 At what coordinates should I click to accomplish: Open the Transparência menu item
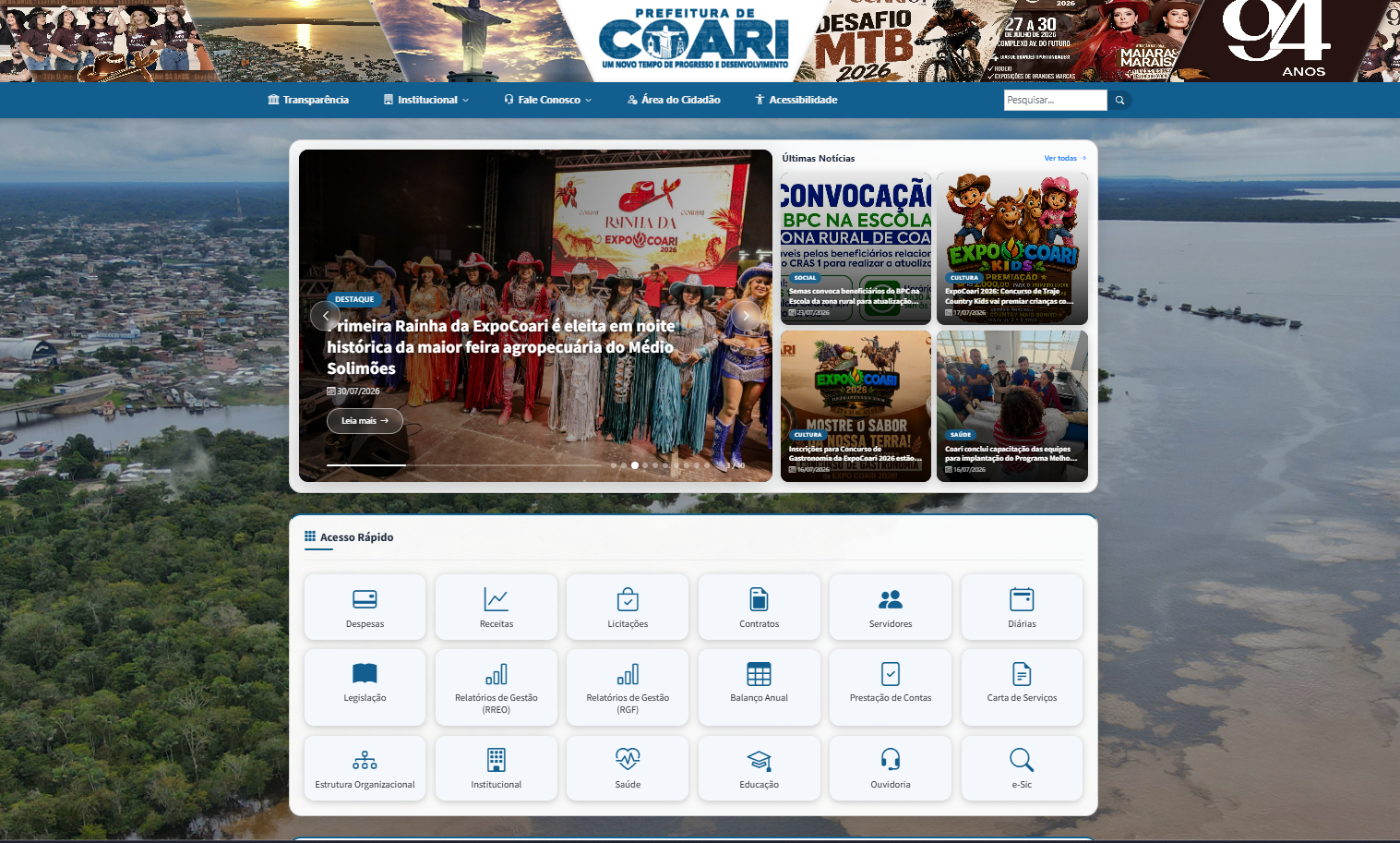click(x=308, y=100)
